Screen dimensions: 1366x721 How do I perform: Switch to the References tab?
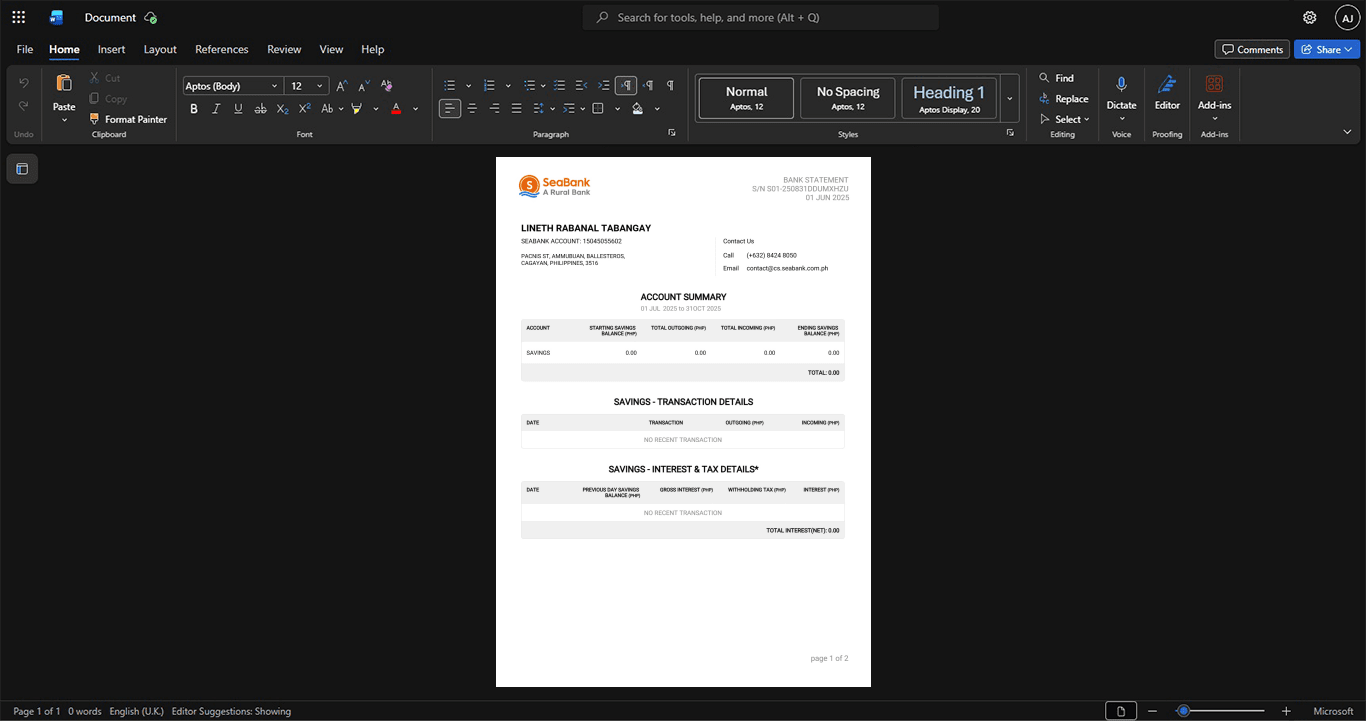pos(221,49)
